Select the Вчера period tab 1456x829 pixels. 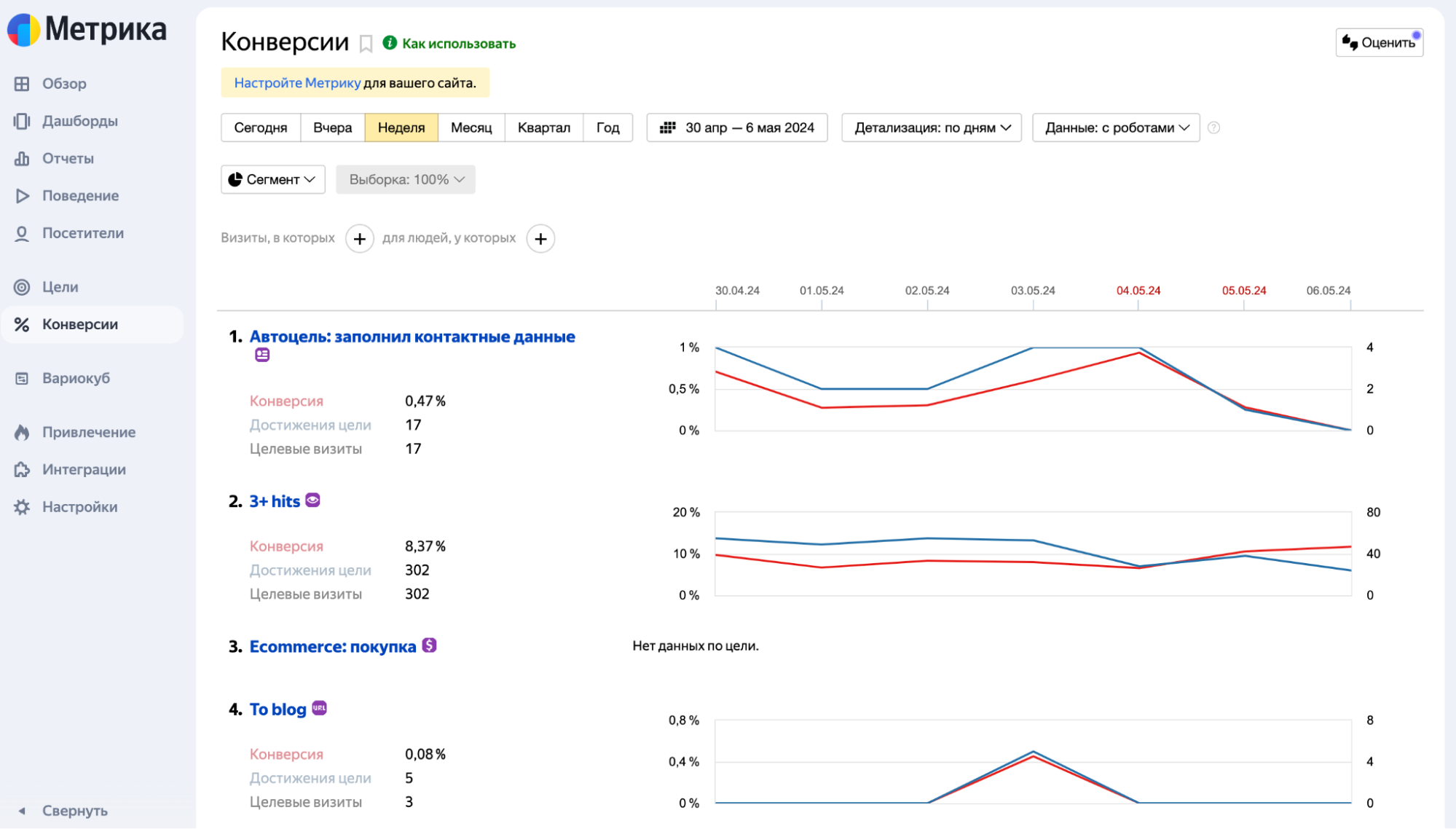[x=333, y=128]
